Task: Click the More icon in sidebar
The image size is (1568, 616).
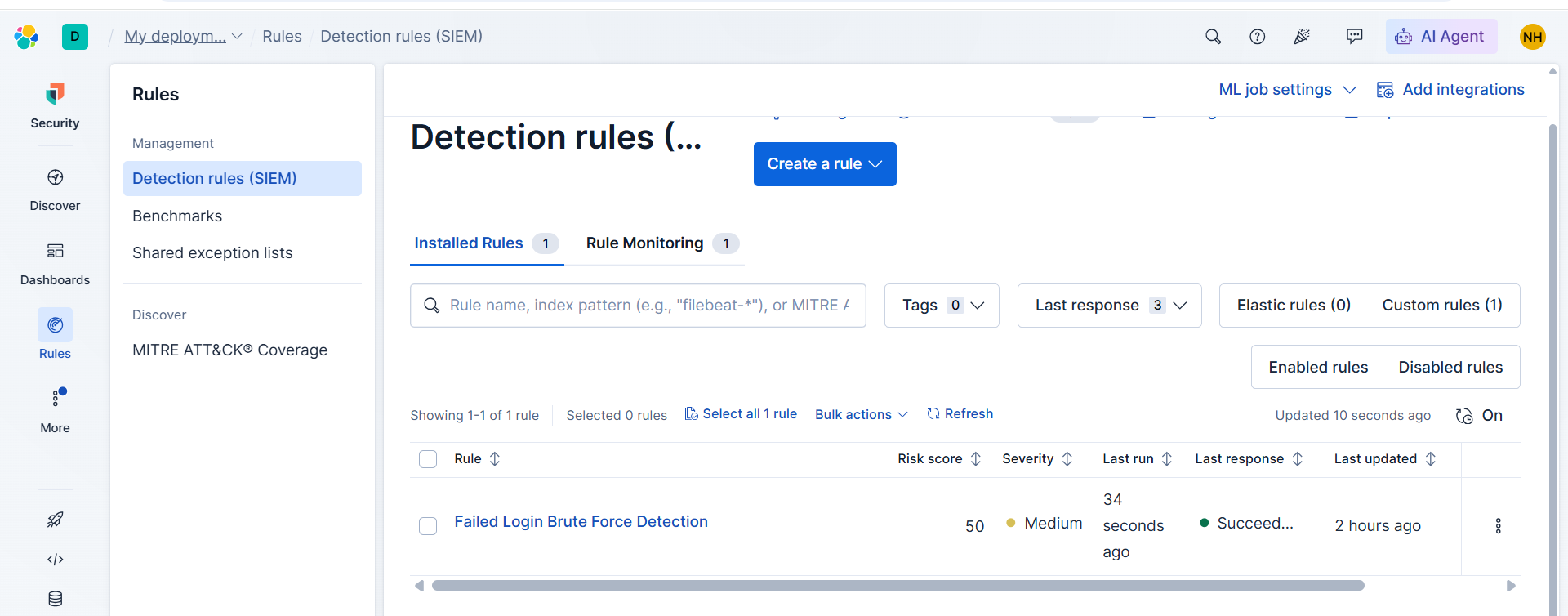Action: coord(55,399)
